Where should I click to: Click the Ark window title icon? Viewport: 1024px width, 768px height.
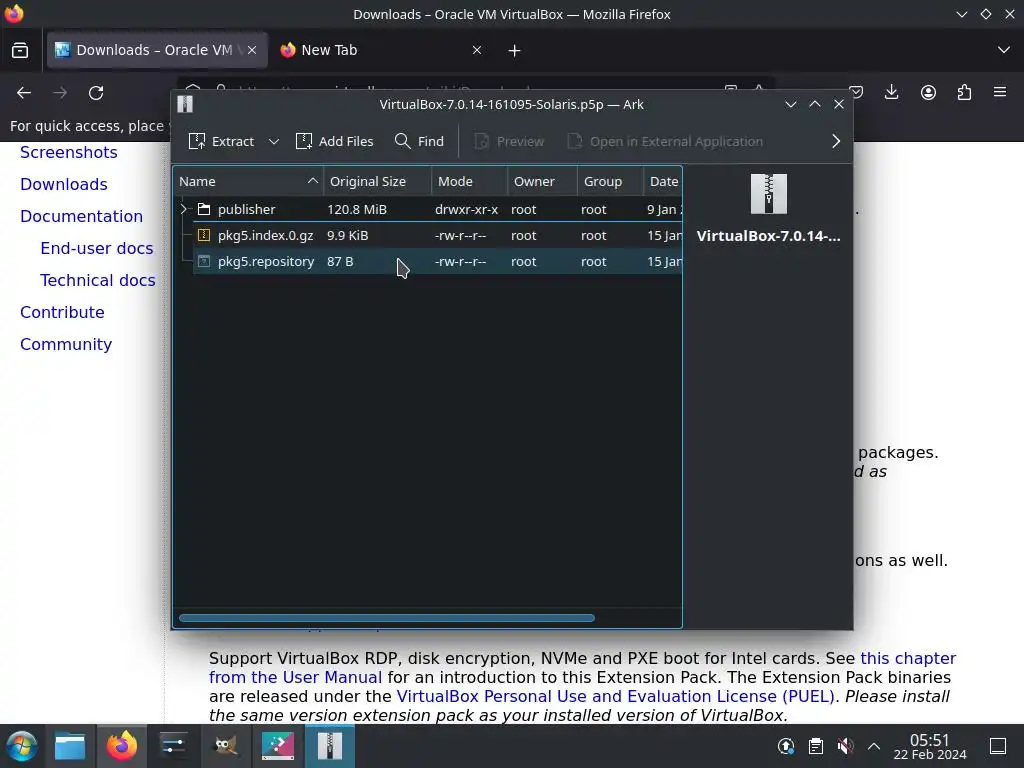[185, 104]
